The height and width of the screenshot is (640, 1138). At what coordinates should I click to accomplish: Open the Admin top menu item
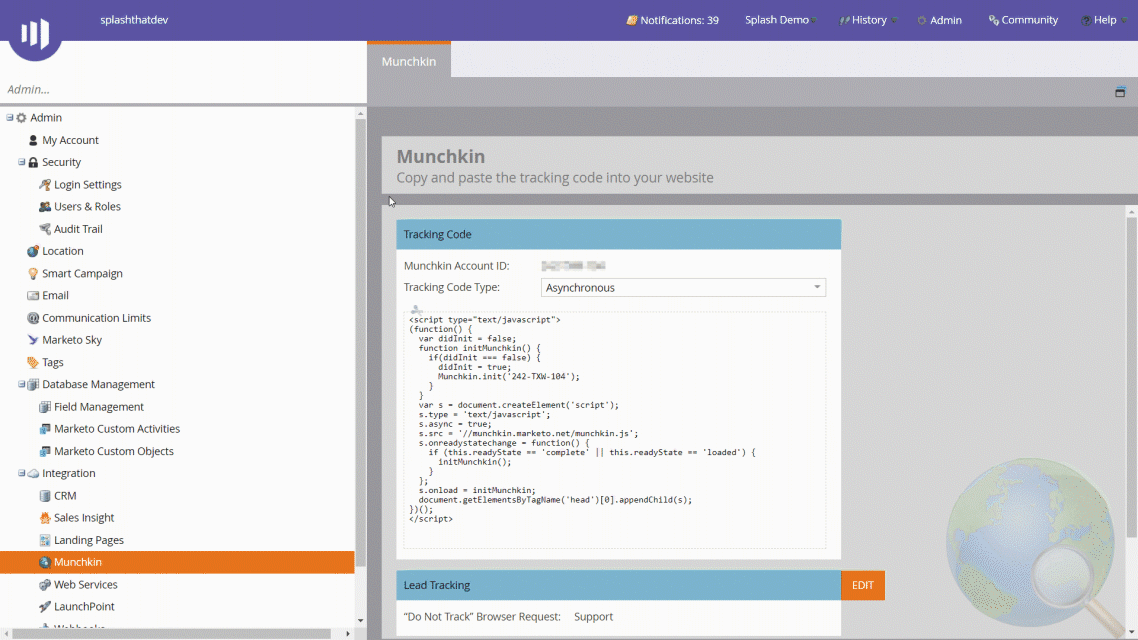939,20
